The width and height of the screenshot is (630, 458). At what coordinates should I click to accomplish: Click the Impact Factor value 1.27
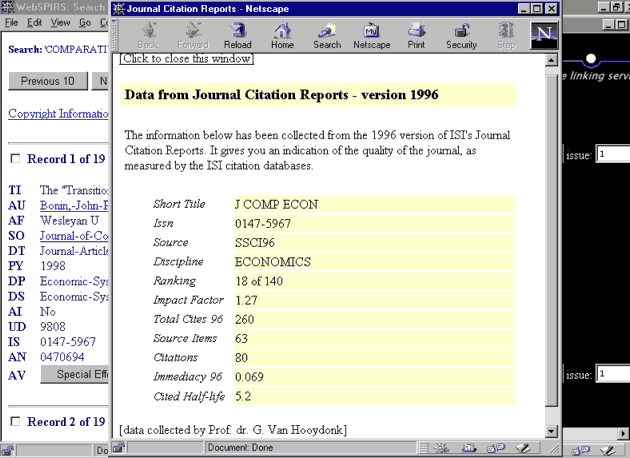(x=246, y=301)
